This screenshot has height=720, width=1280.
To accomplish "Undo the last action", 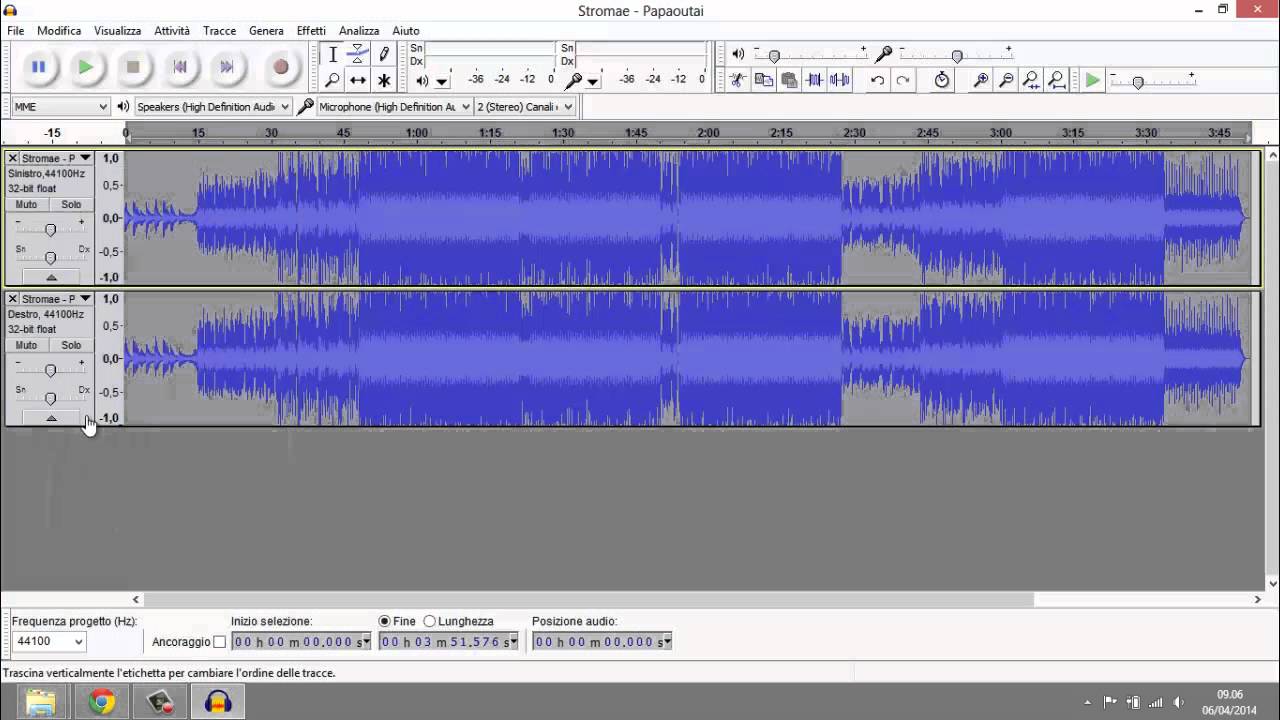I will 877,80.
